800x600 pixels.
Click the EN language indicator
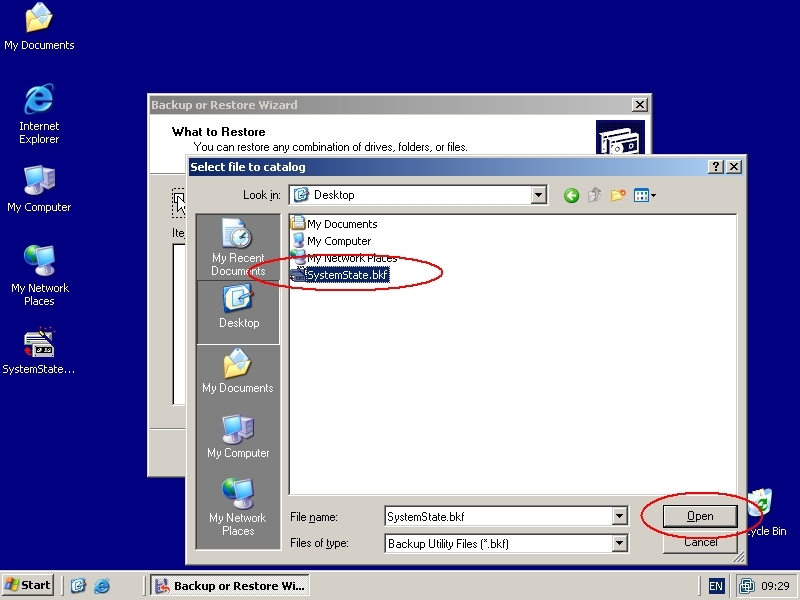click(x=715, y=586)
